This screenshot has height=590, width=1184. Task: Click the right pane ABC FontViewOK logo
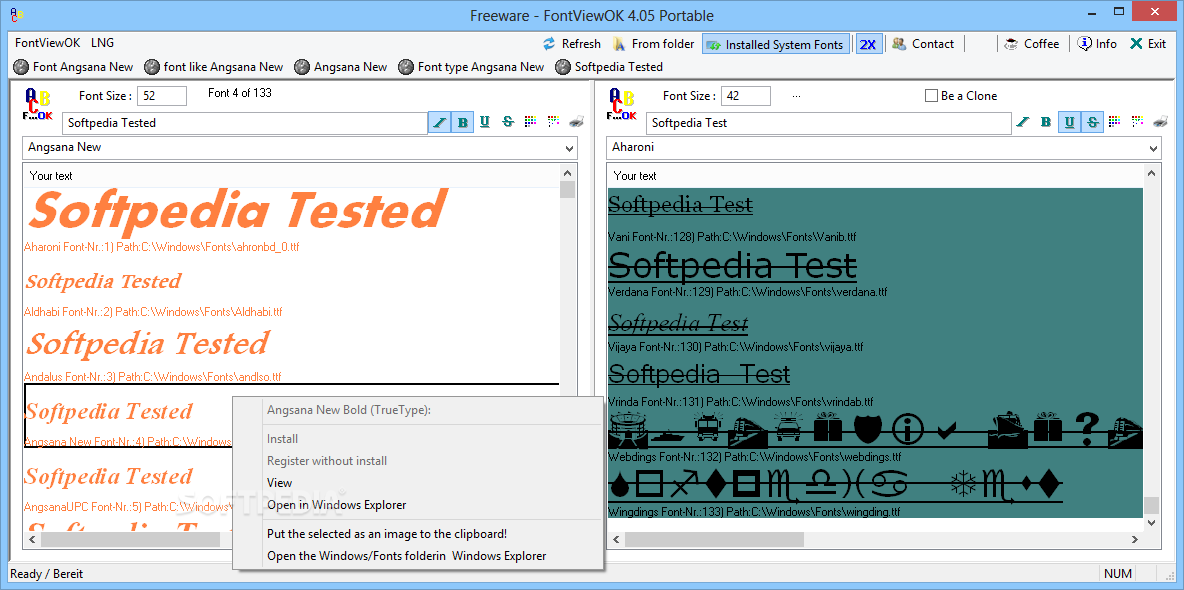pyautogui.click(x=622, y=104)
